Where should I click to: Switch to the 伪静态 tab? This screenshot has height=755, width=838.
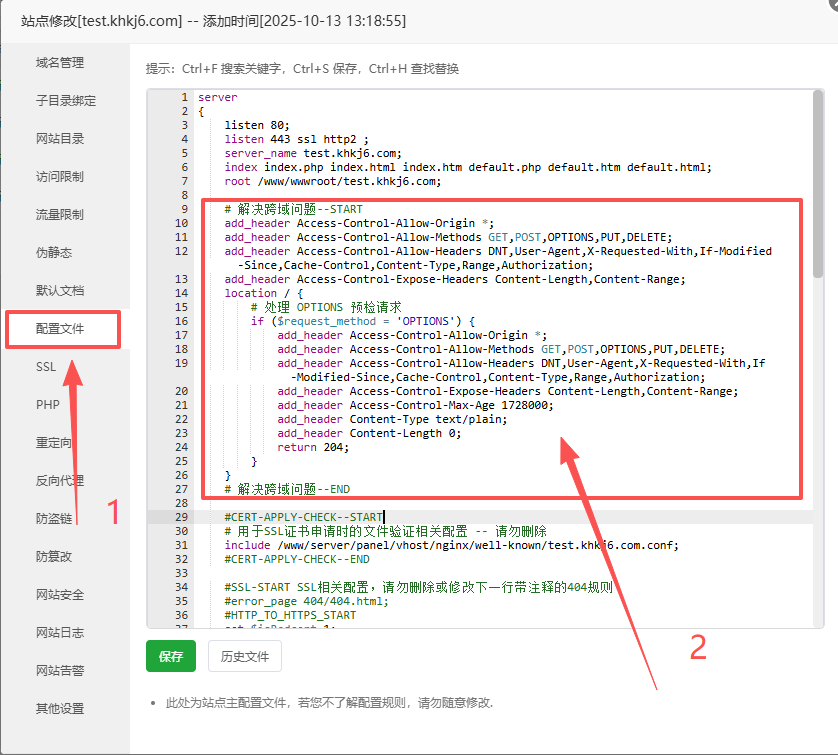[54, 253]
